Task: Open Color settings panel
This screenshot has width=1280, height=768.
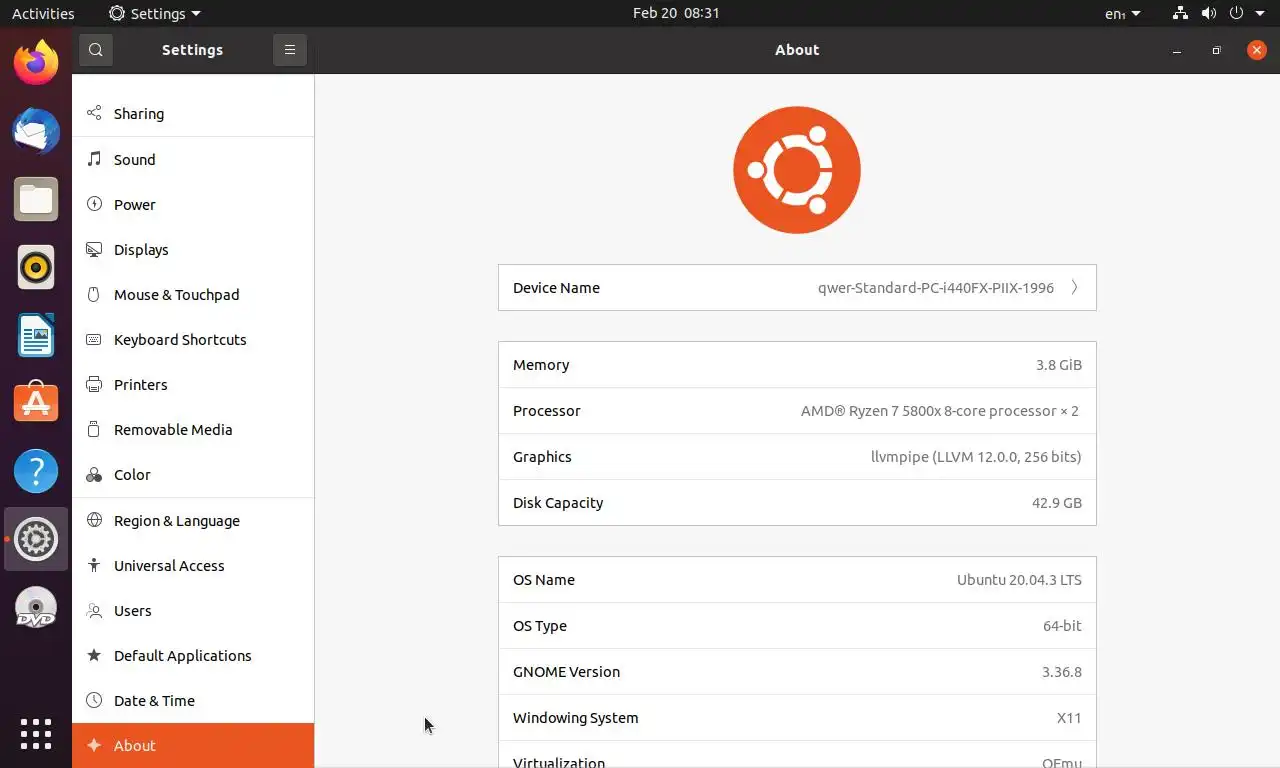Action: (x=193, y=474)
